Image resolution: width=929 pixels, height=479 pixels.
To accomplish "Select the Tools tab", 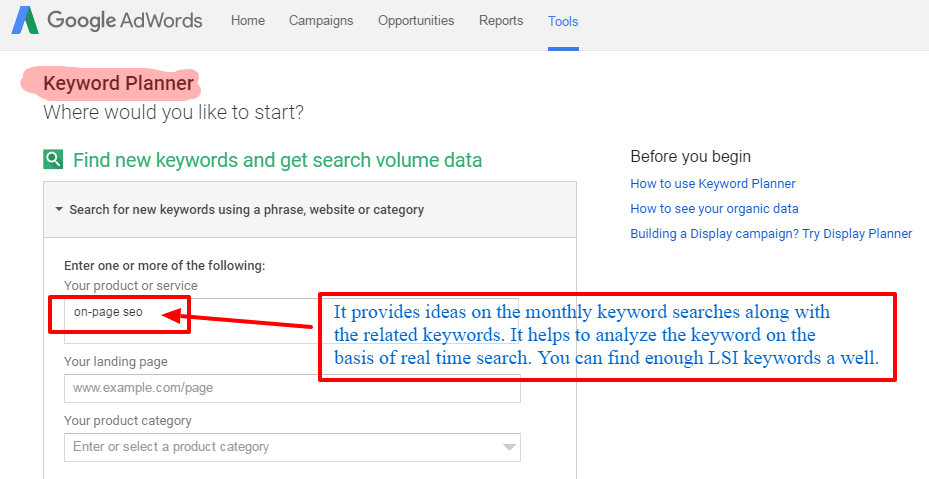I will point(563,21).
